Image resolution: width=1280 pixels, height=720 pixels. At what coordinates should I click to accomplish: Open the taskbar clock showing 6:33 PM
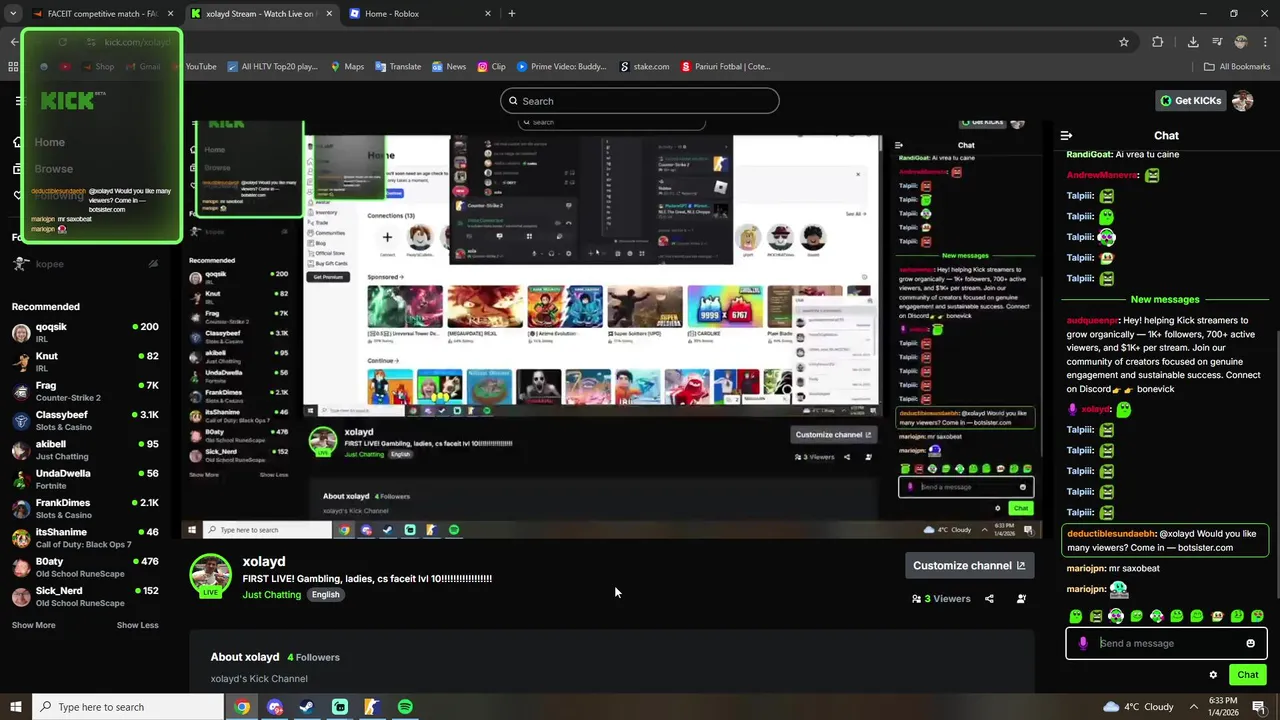[1222, 707]
